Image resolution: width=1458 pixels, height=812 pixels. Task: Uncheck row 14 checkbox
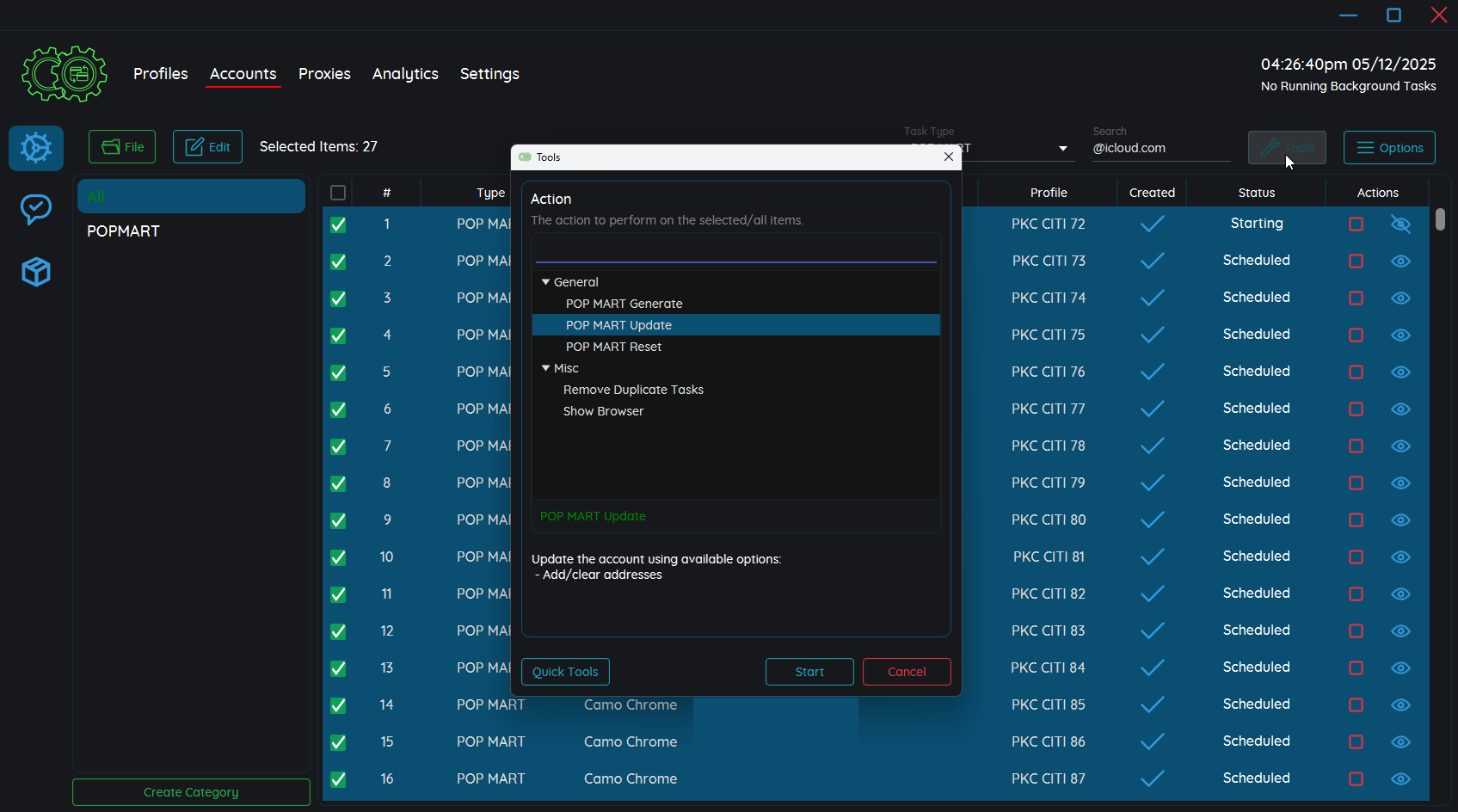click(338, 705)
